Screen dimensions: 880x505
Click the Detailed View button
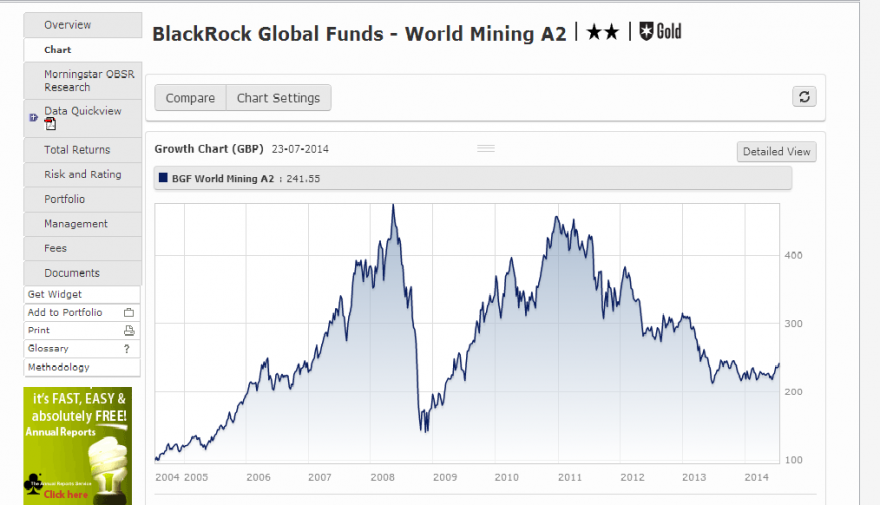click(x=776, y=152)
